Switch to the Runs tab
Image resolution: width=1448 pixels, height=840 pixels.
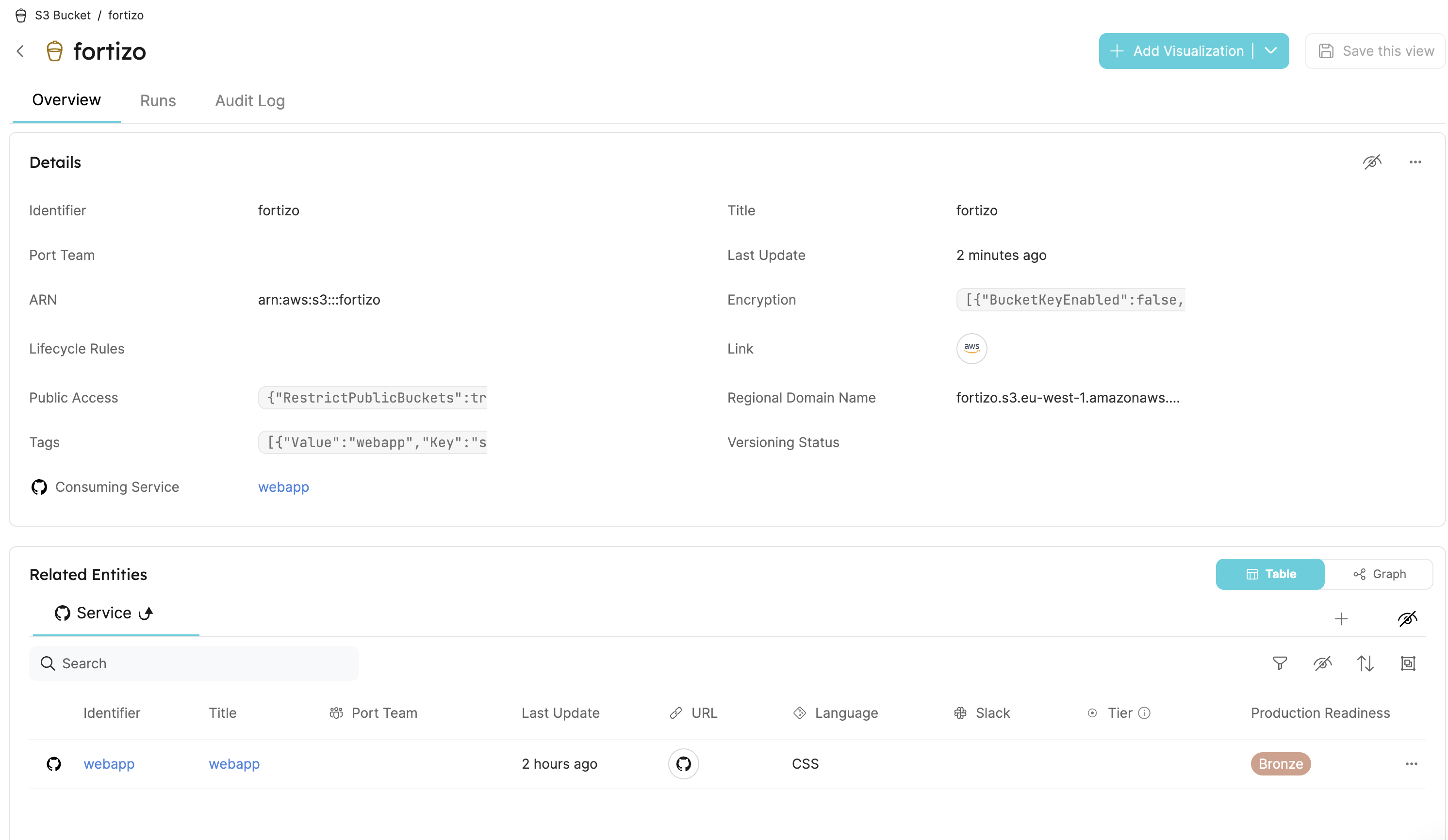click(x=157, y=100)
